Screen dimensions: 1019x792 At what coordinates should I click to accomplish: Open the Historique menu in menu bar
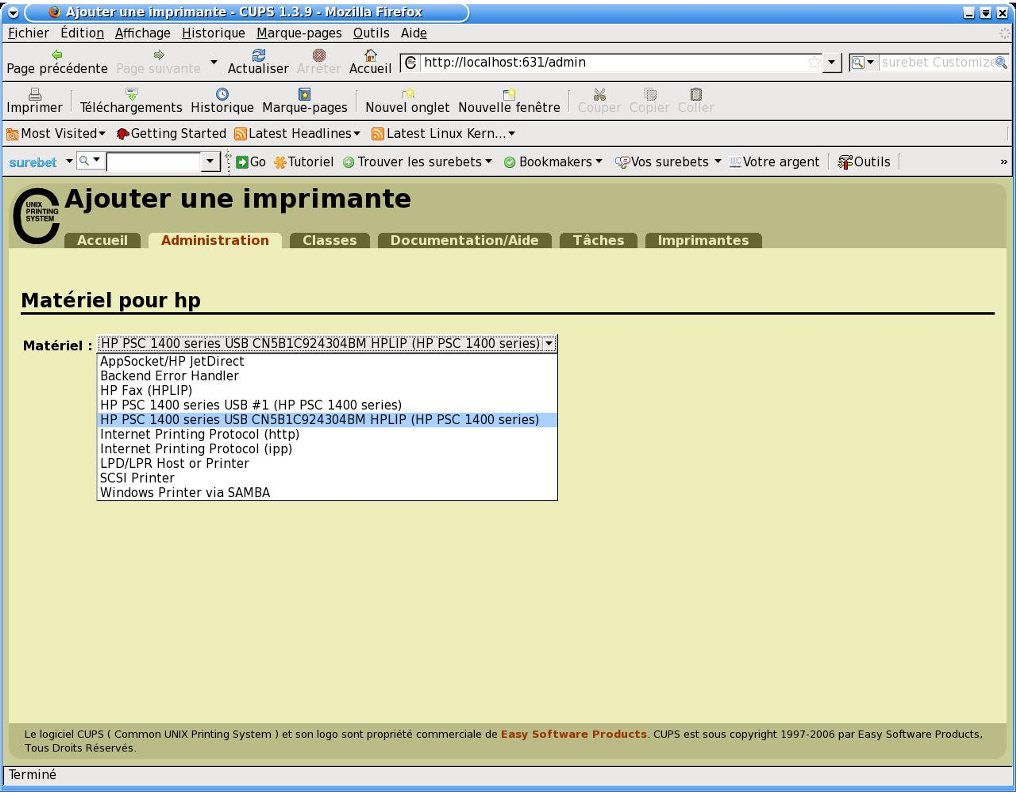click(x=213, y=33)
